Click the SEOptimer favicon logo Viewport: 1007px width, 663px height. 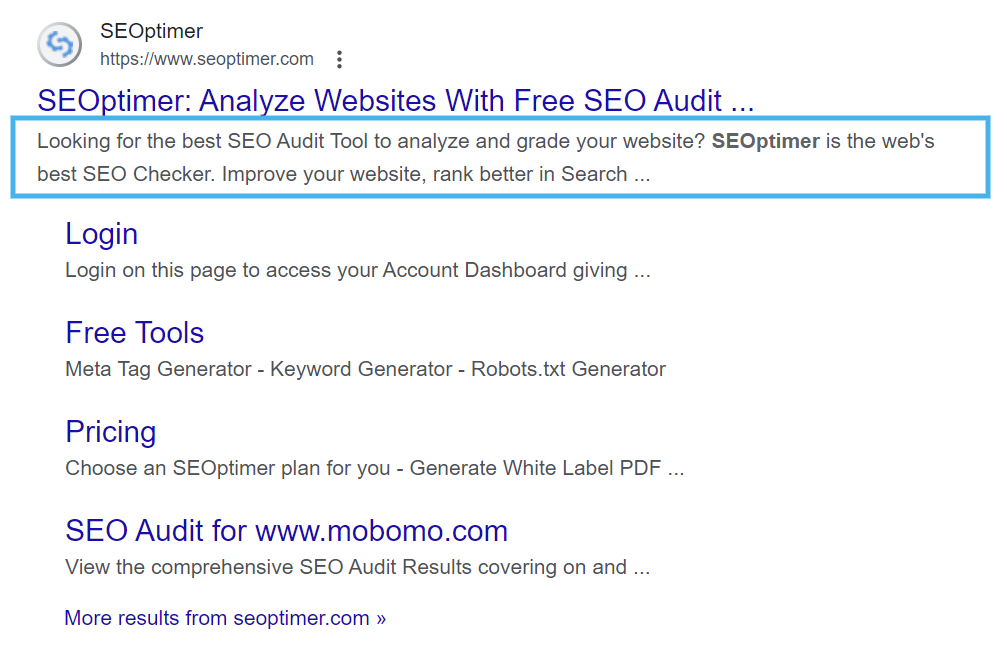pos(59,45)
